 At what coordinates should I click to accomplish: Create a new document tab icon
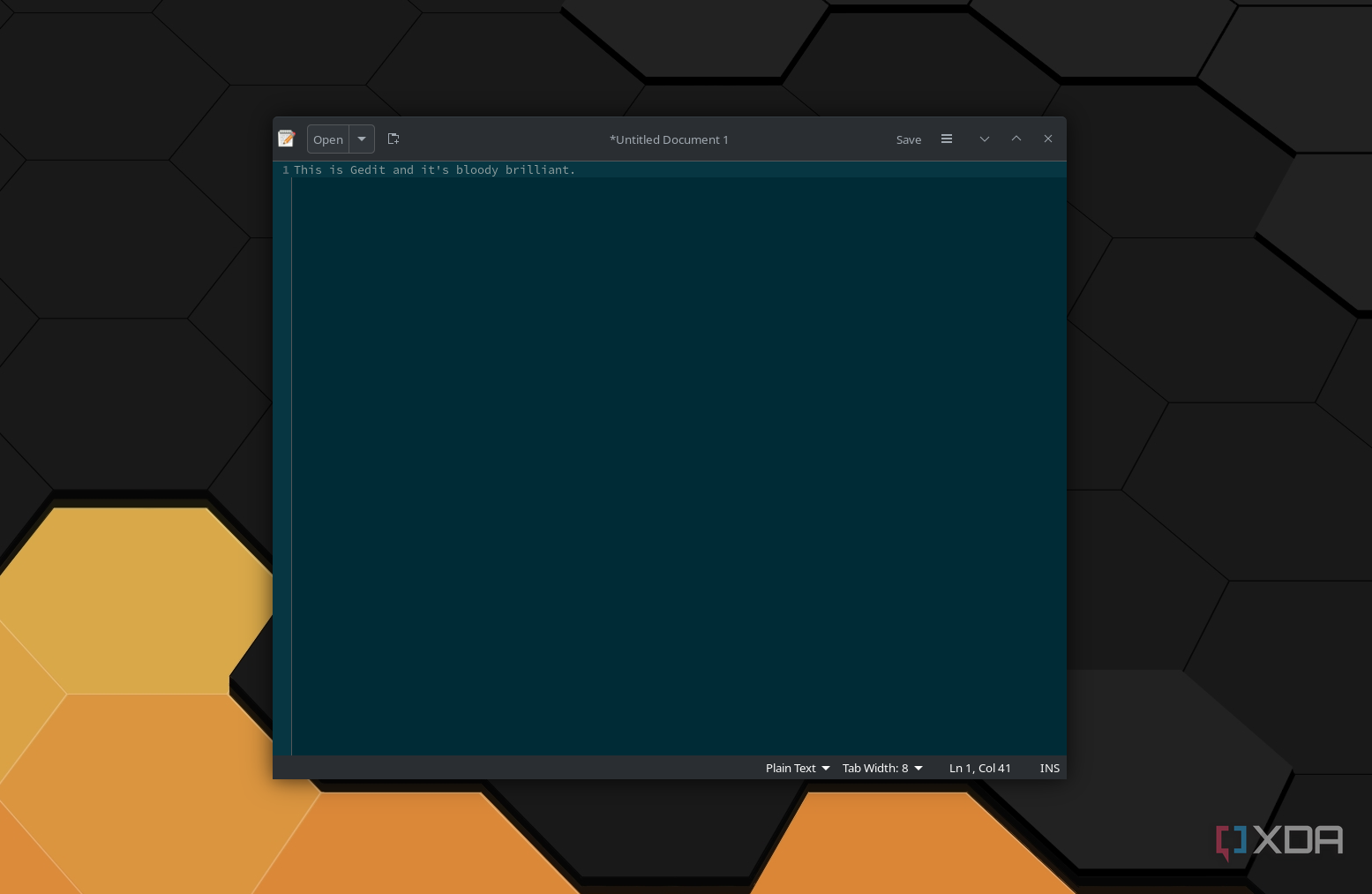click(394, 139)
